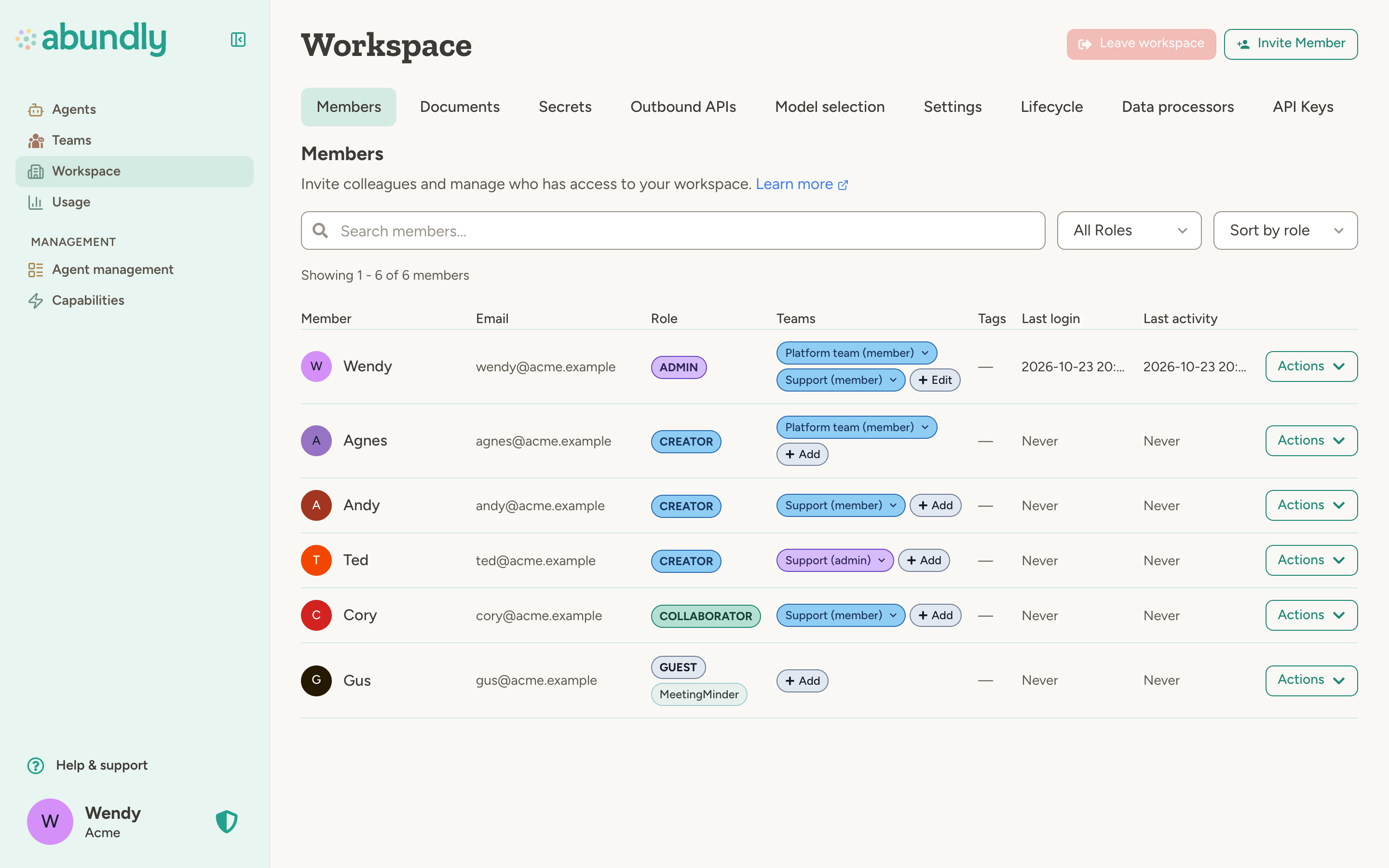
Task: Click Cory's COLLABORATOR role badge
Action: (706, 616)
